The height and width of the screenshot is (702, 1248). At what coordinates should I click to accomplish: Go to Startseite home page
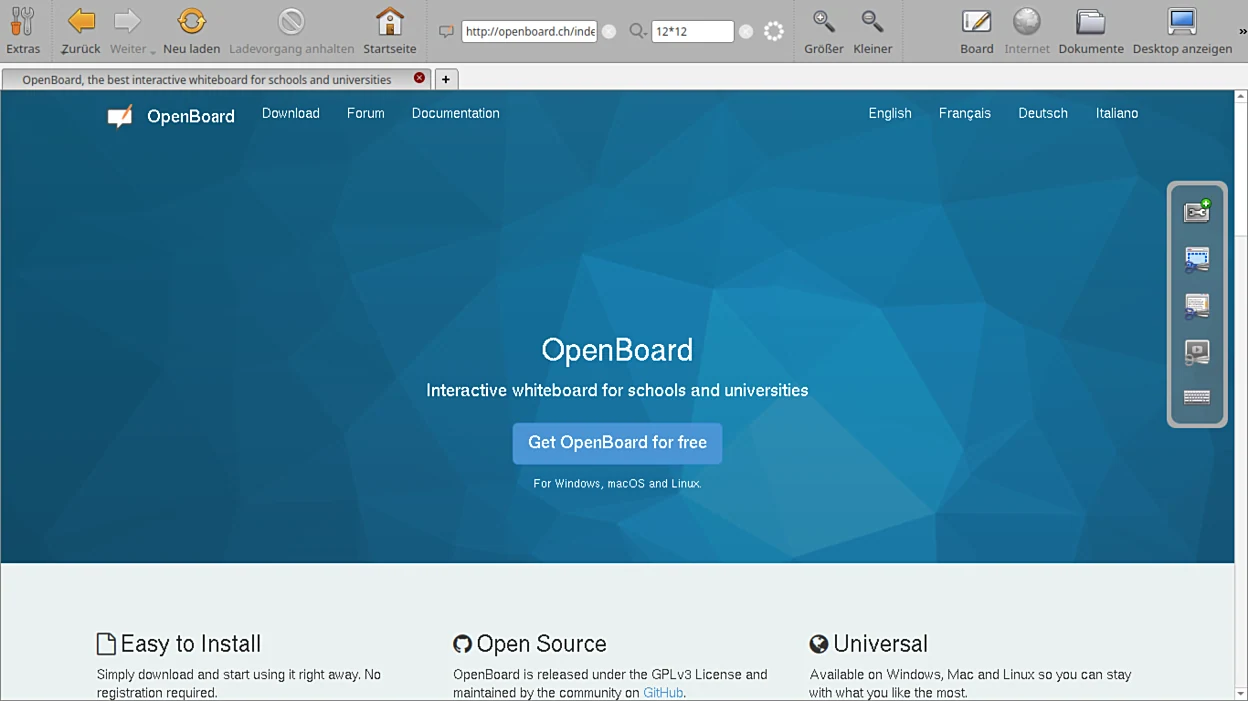tap(389, 30)
